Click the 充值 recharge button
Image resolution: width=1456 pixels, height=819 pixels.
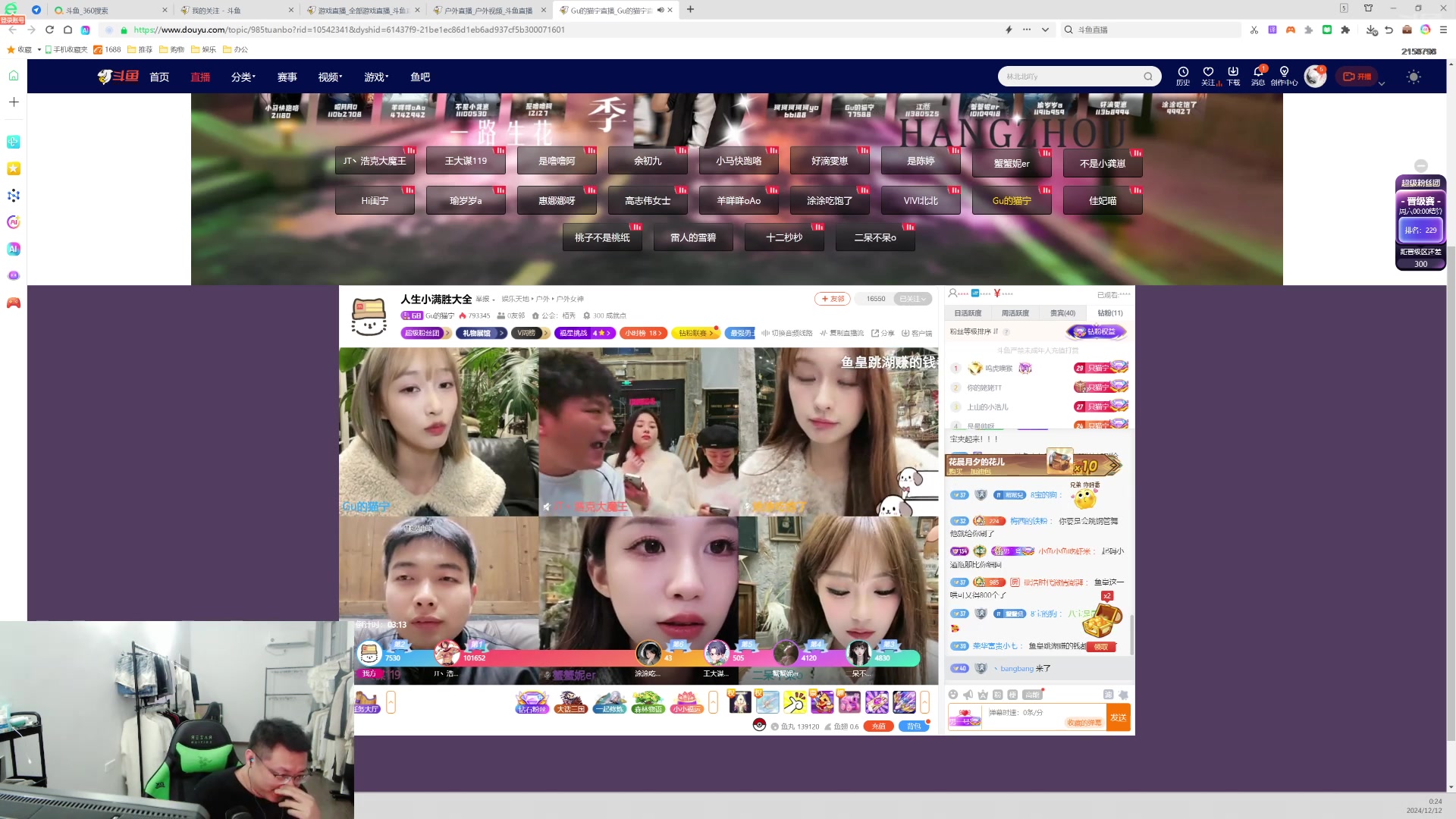click(878, 726)
